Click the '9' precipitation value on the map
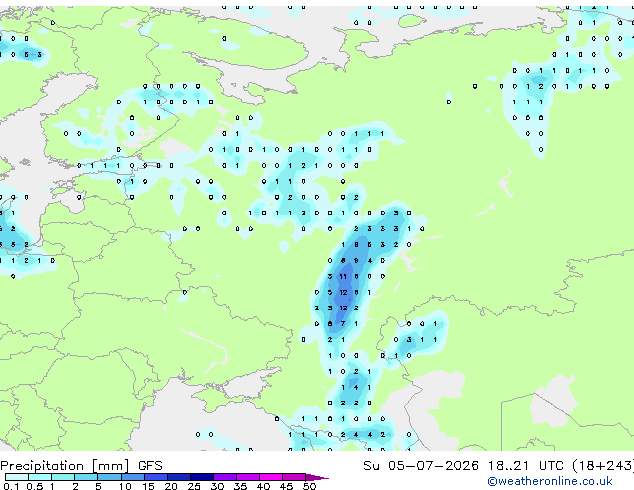634x490 pixels. click(x=356, y=260)
